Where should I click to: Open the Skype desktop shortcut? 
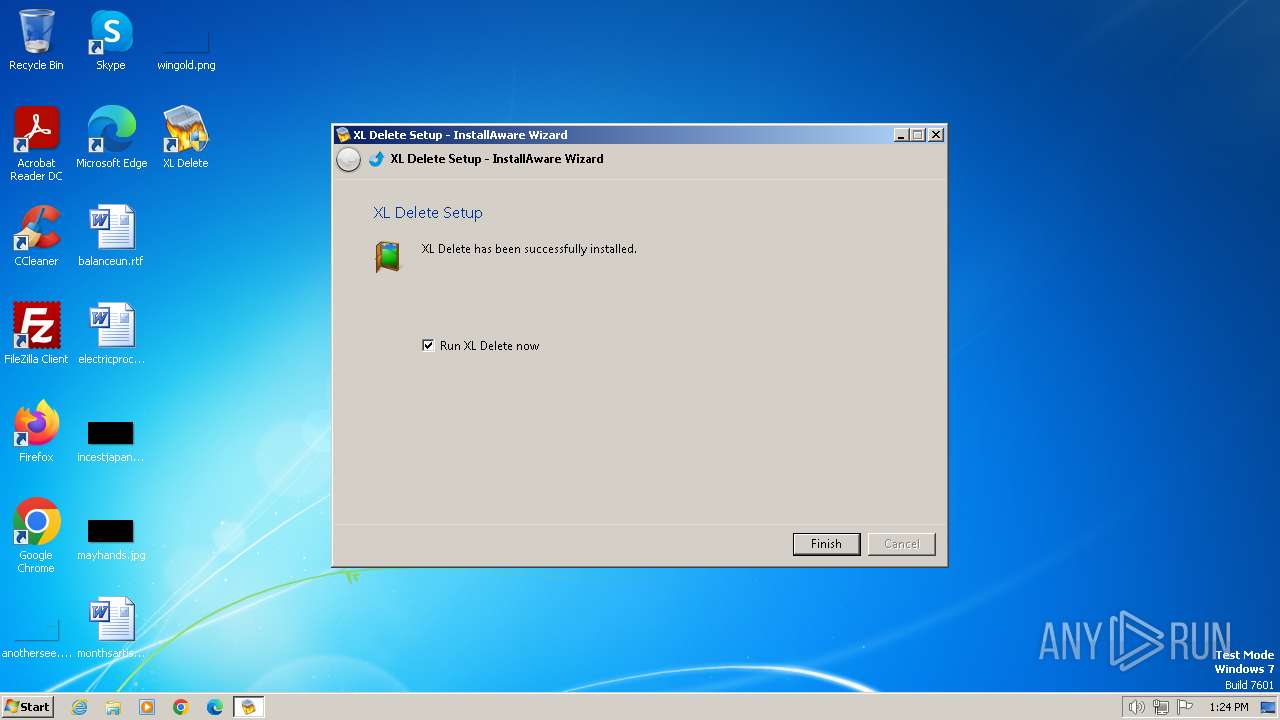[111, 40]
